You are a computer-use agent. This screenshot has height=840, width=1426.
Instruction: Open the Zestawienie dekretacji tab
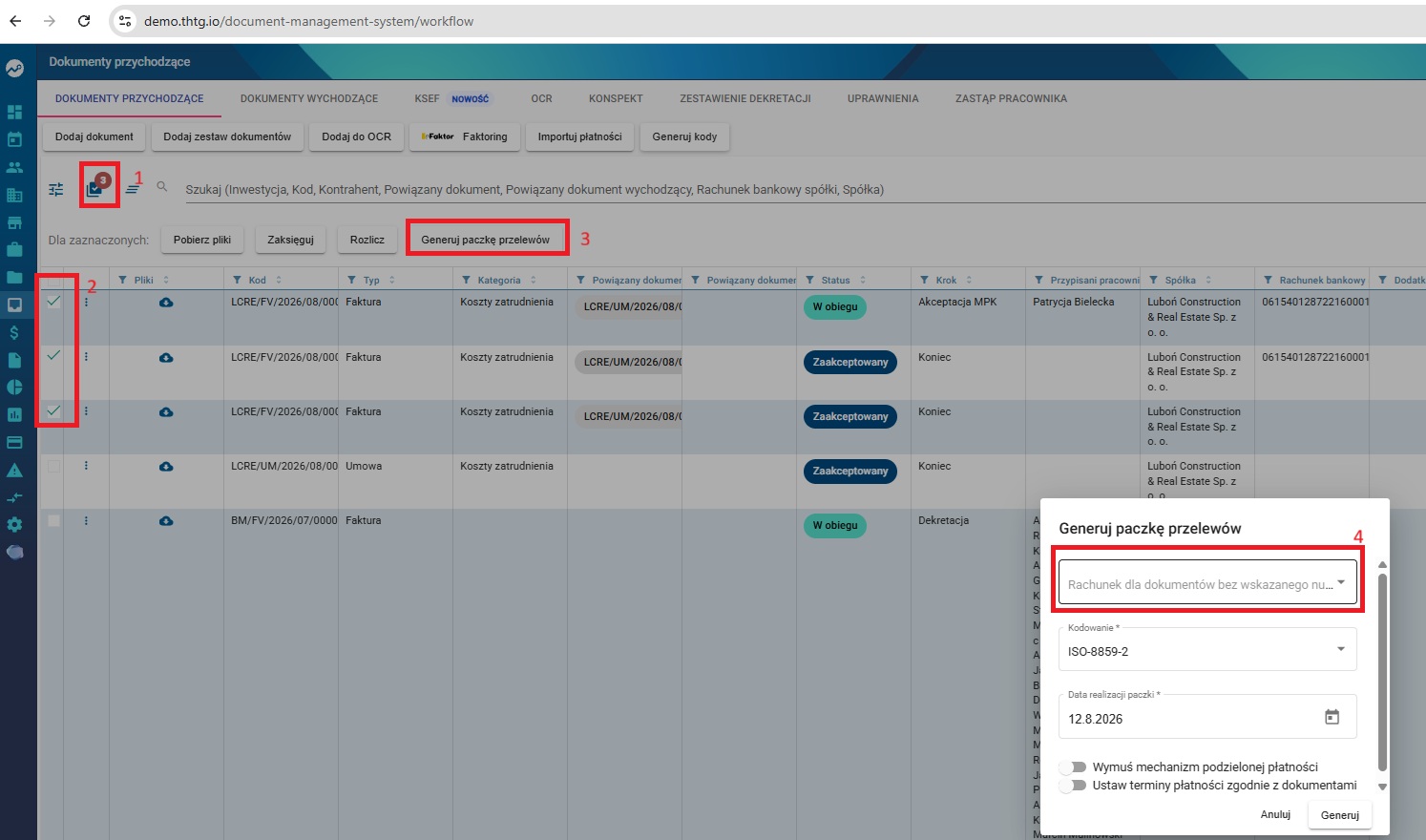(745, 98)
